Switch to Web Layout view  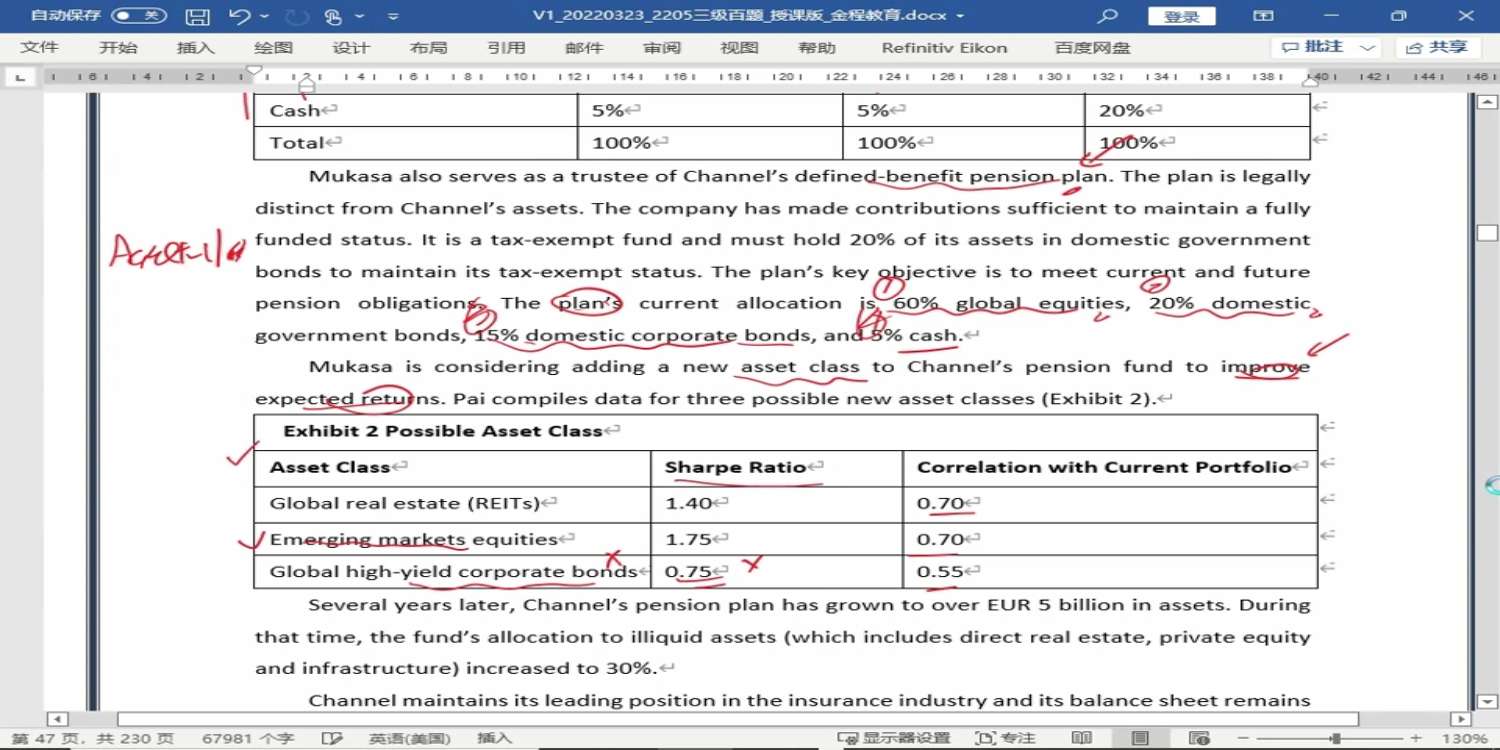[x=1197, y=738]
